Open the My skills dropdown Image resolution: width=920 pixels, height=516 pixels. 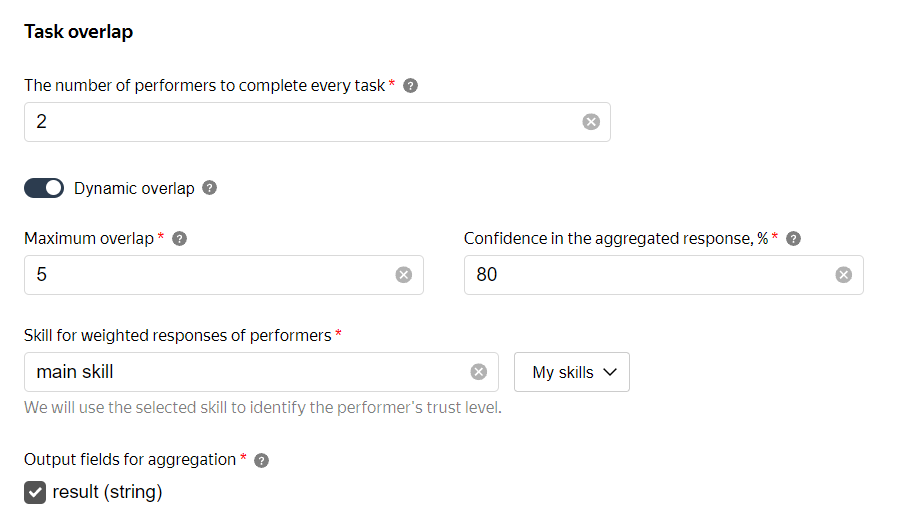coord(571,372)
